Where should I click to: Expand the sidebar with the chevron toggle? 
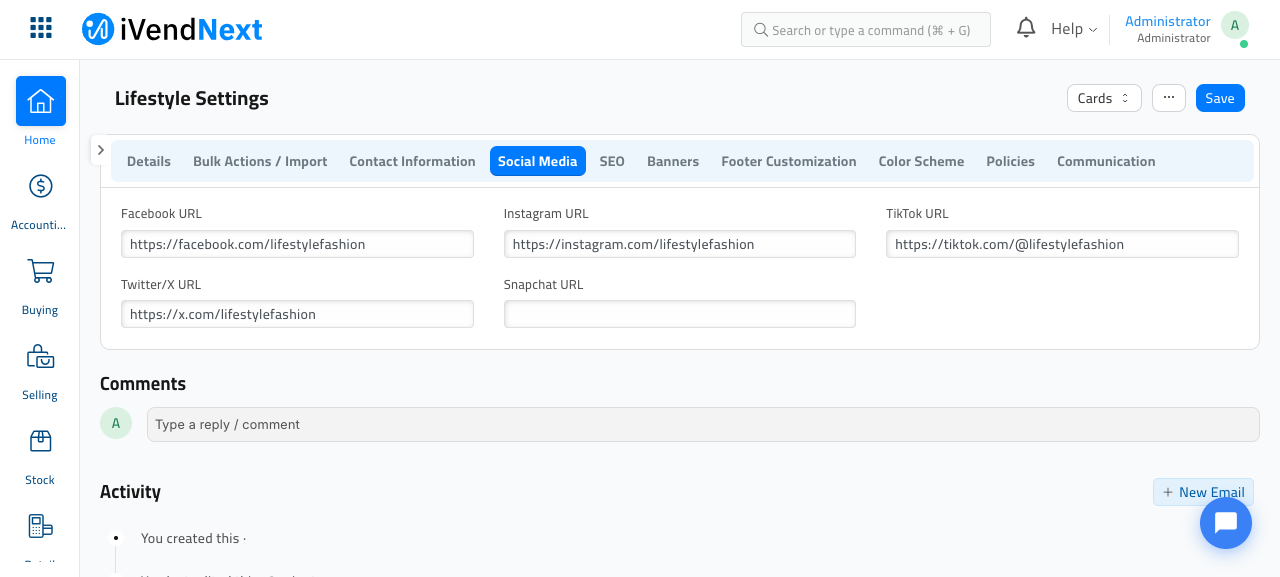pos(100,150)
